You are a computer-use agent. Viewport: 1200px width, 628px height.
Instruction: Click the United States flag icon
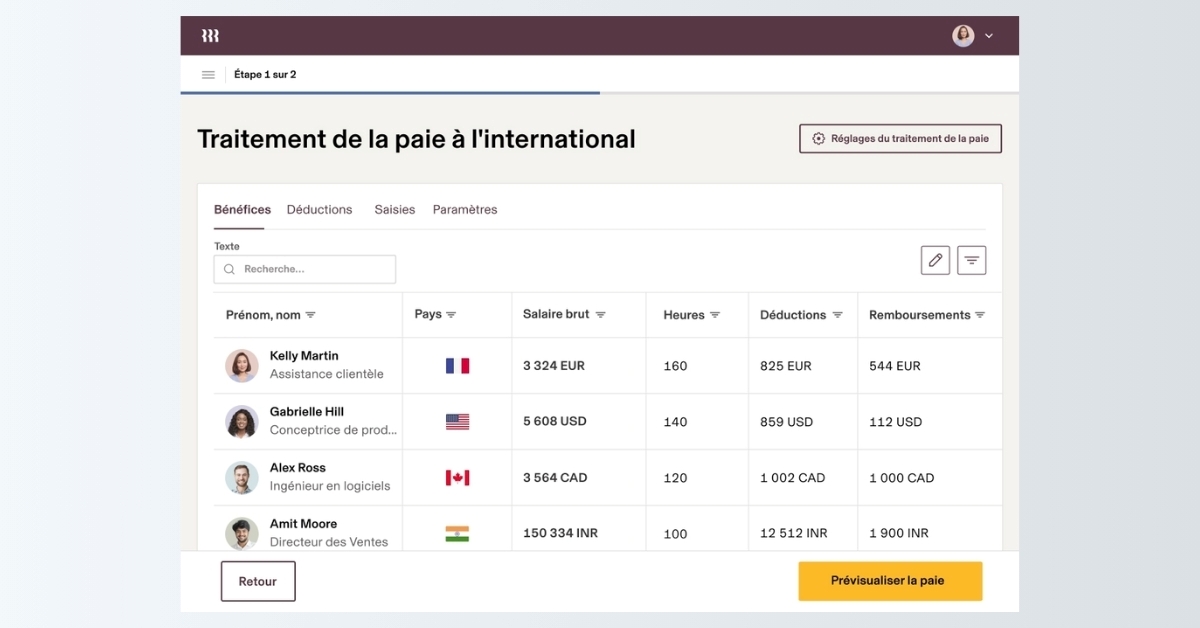coord(457,422)
